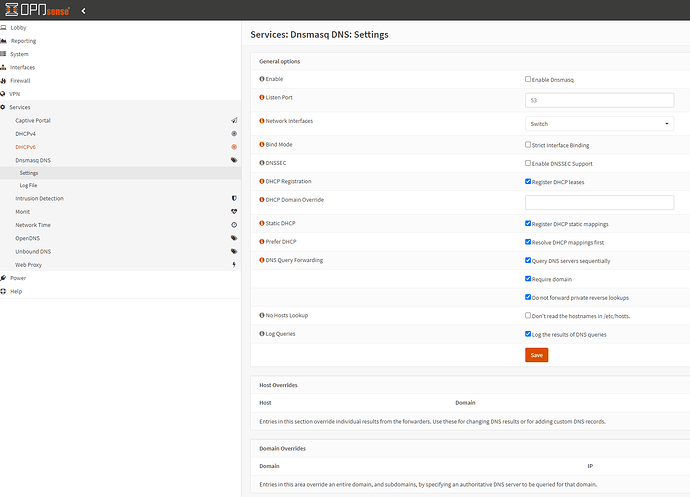Open the Network Interfaces dropdown
The width and height of the screenshot is (690, 497).
599,123
